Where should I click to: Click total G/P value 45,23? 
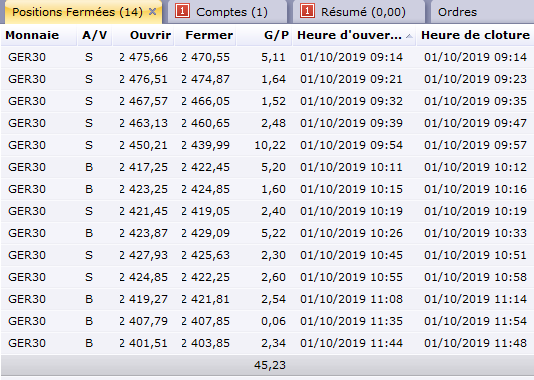pyautogui.click(x=270, y=365)
